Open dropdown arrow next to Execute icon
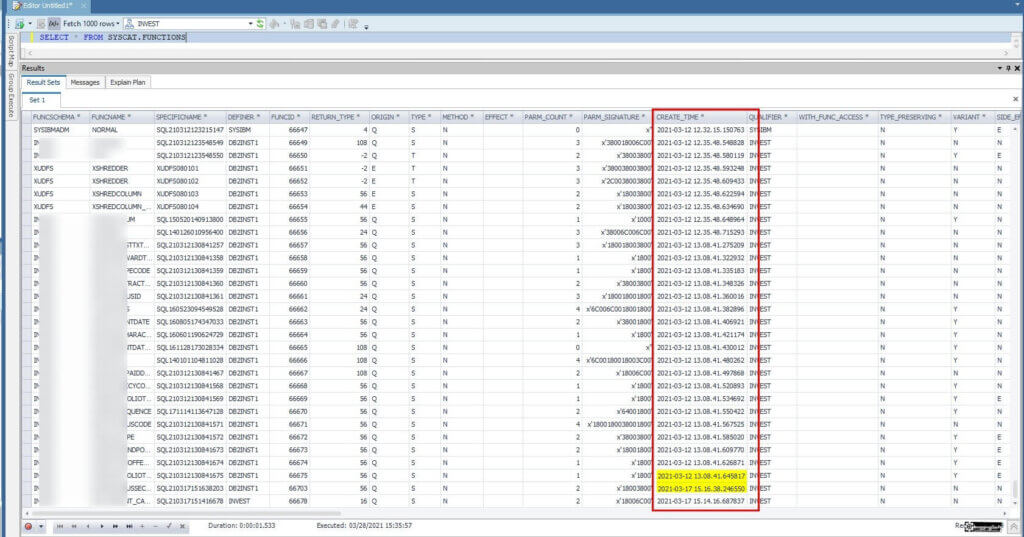 [30, 24]
